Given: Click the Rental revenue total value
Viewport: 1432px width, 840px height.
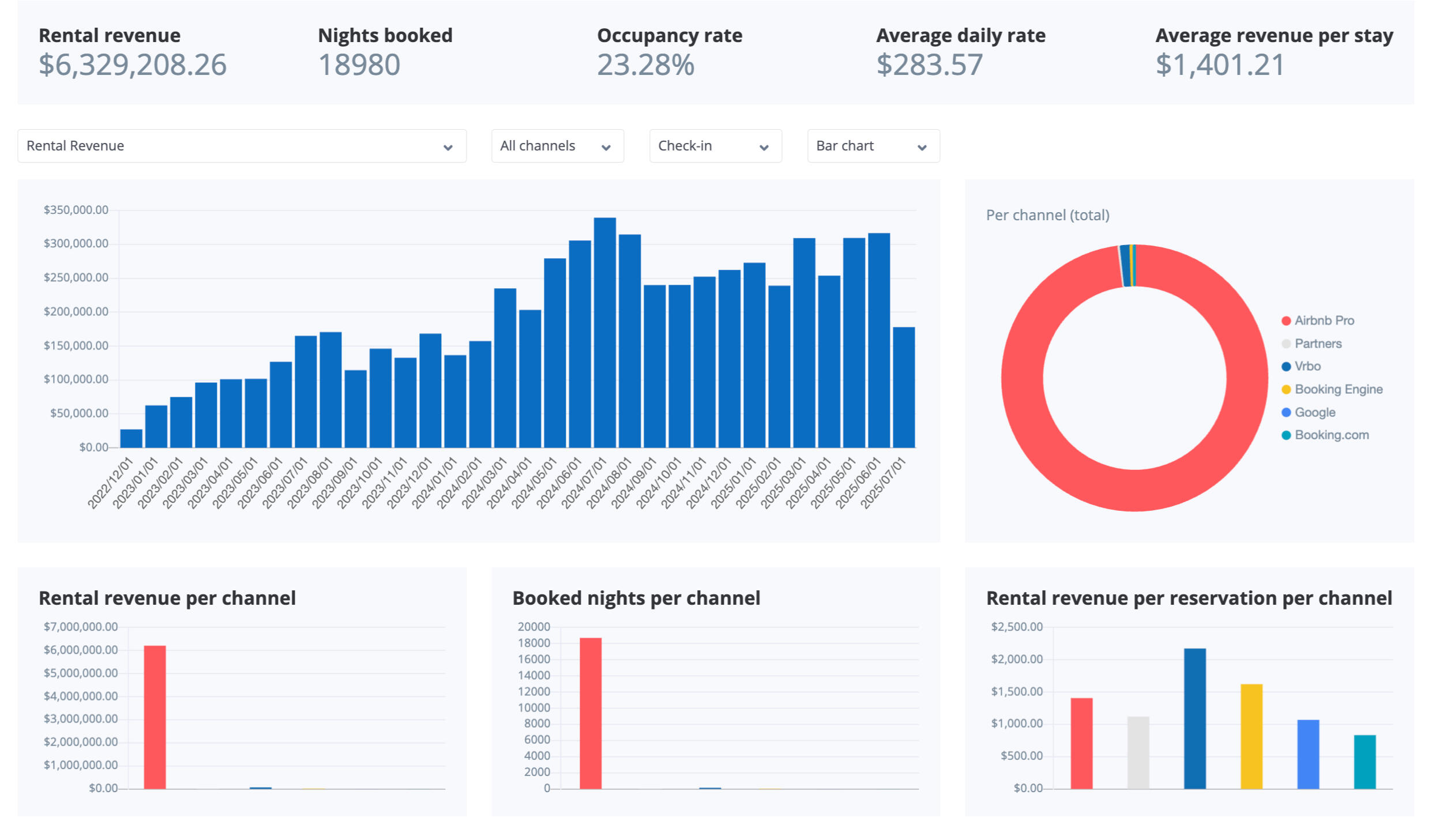Looking at the screenshot, I should tap(133, 65).
